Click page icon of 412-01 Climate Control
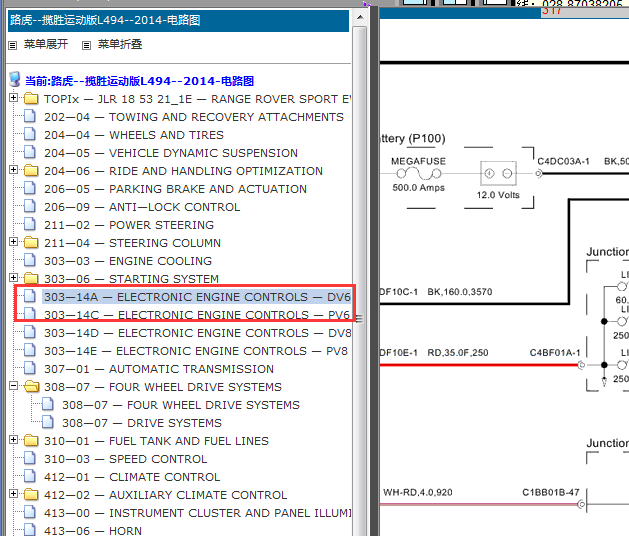This screenshot has height=536, width=629. click(x=30, y=476)
